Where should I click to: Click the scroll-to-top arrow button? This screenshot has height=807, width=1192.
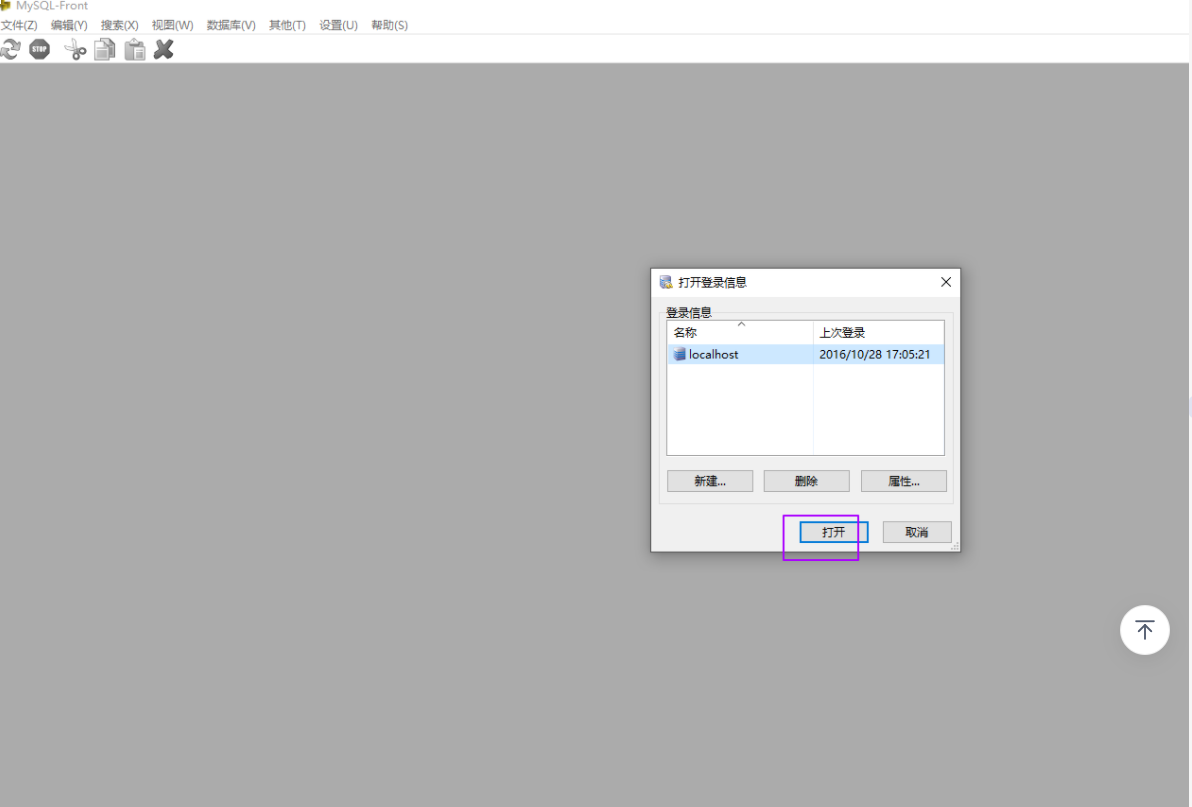[x=1144, y=630]
